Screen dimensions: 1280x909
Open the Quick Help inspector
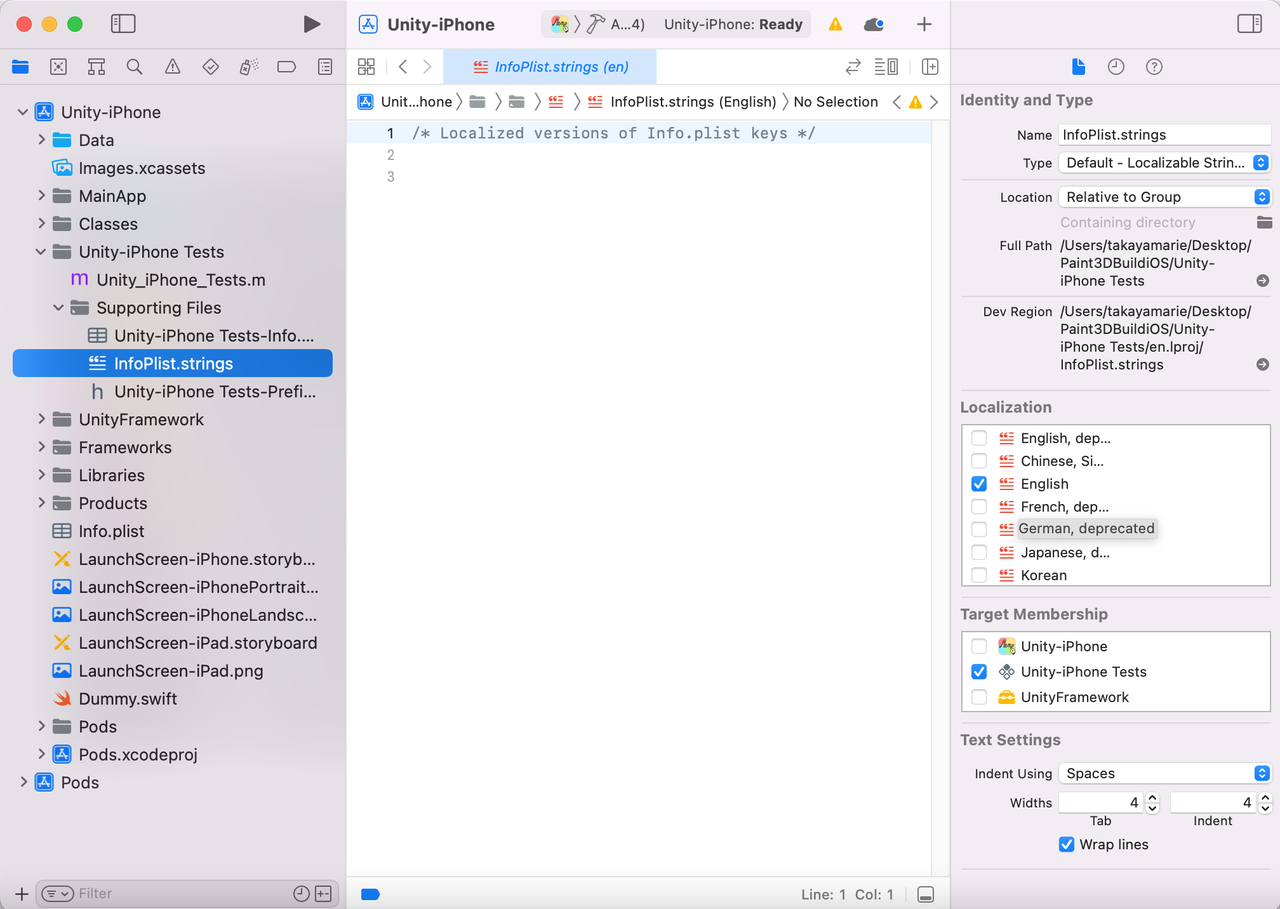[x=1154, y=66]
